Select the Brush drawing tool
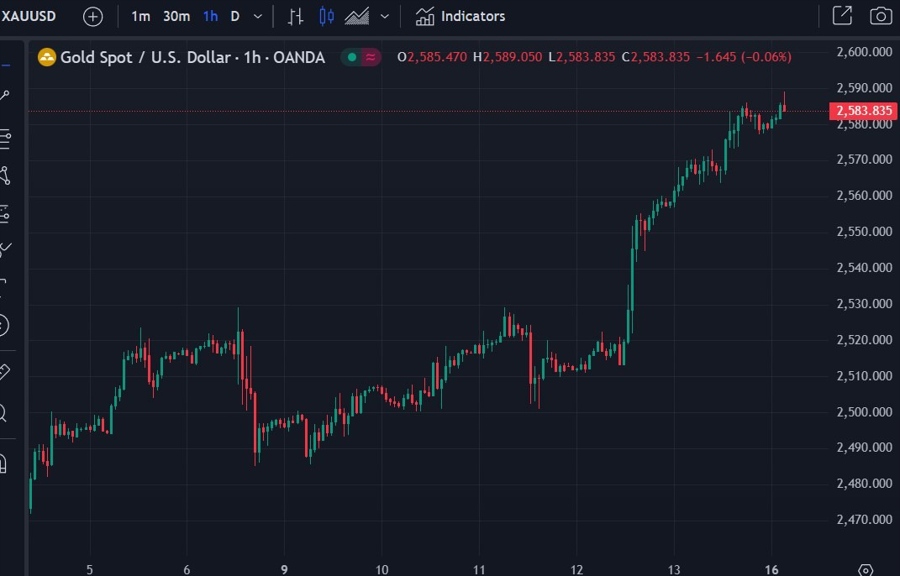This screenshot has height=576, width=900. tap(5, 250)
